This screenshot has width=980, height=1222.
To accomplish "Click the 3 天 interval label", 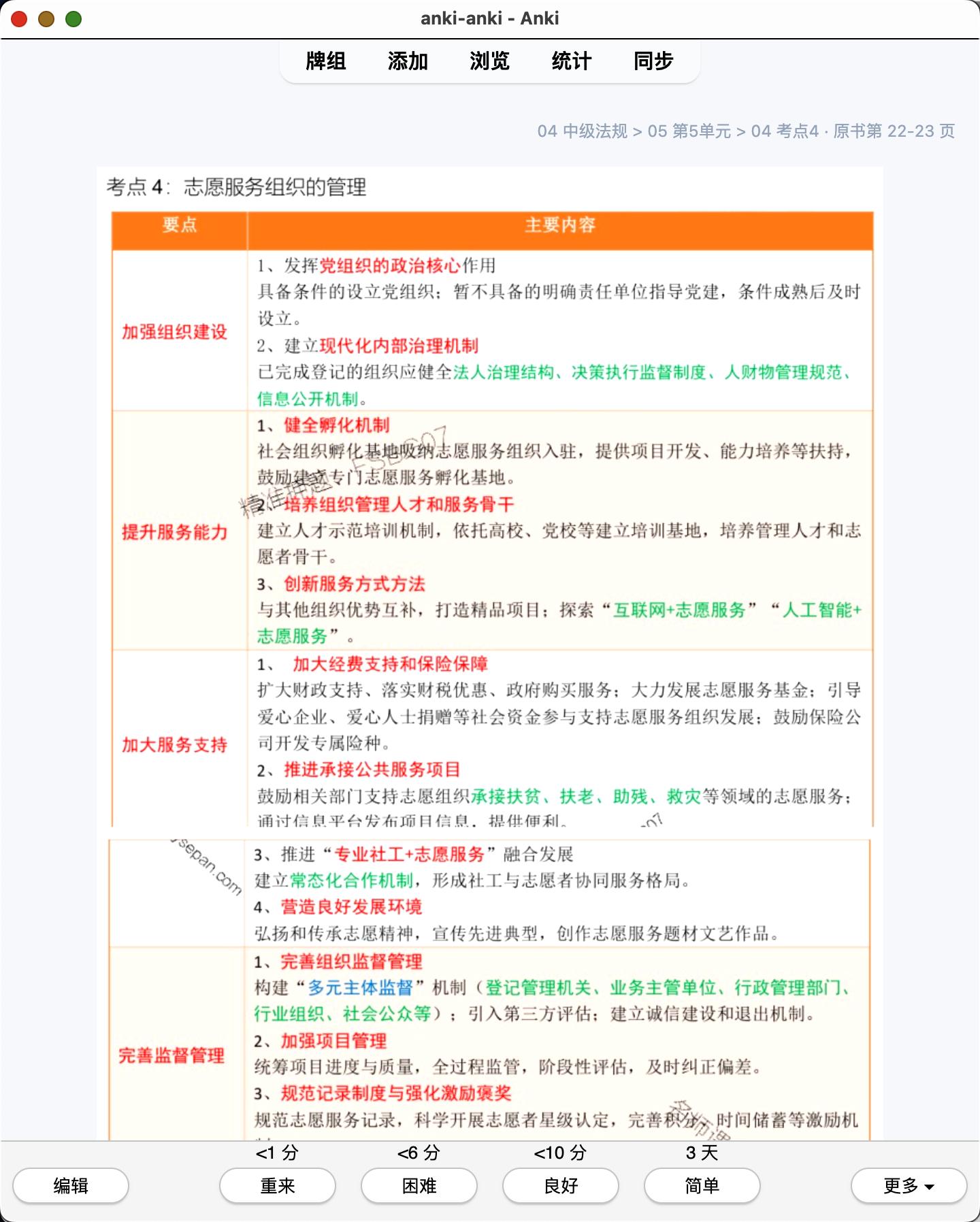I will [702, 1153].
